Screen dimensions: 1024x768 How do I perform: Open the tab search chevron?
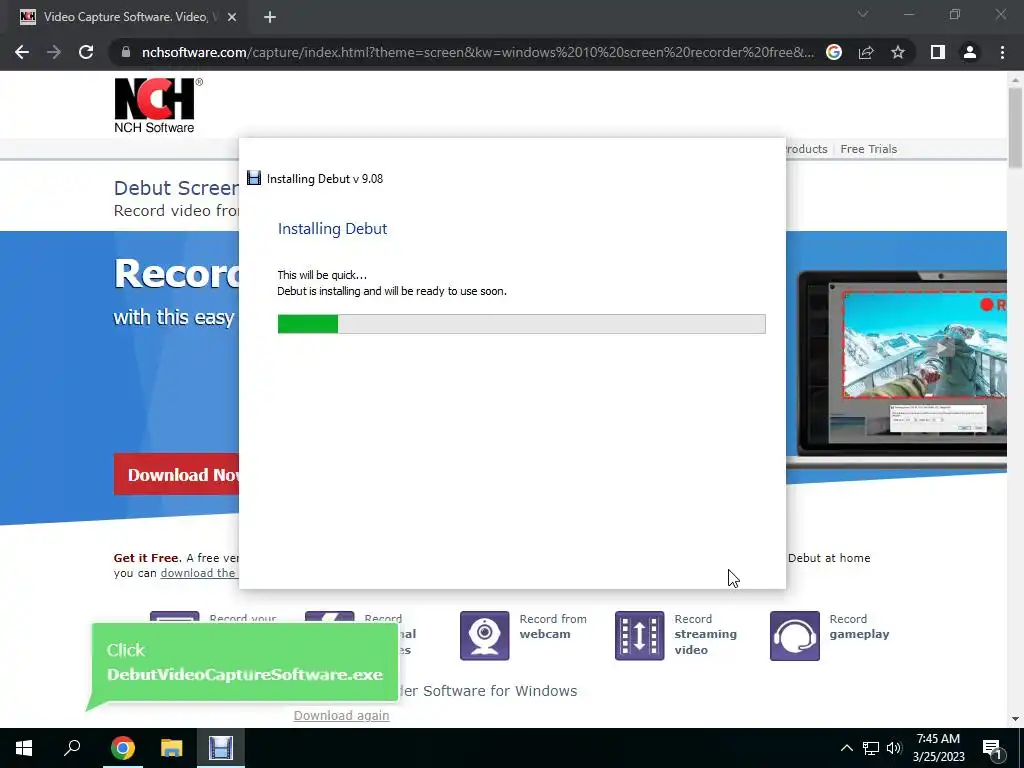(863, 14)
